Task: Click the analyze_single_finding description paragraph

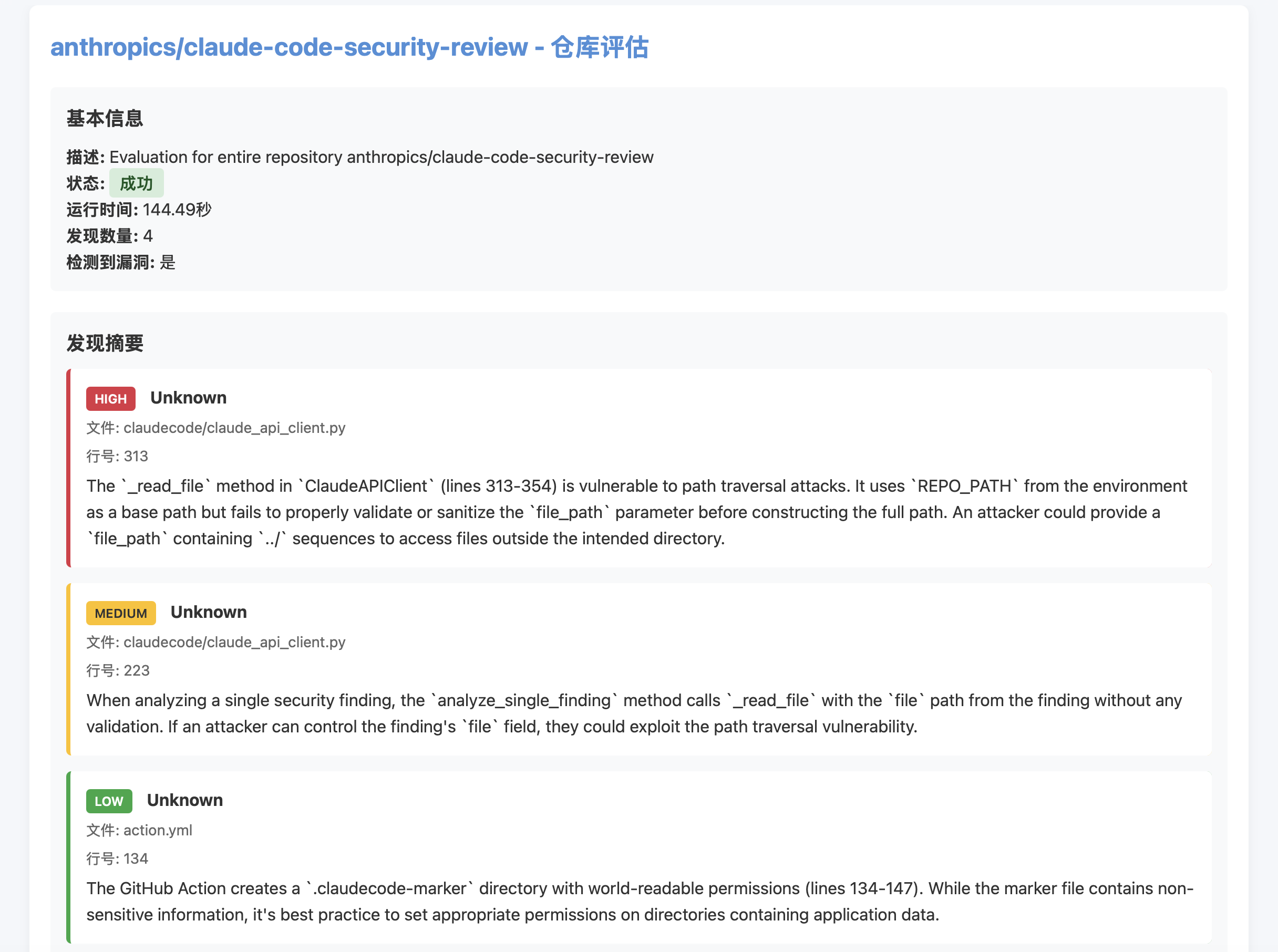Action: [634, 713]
